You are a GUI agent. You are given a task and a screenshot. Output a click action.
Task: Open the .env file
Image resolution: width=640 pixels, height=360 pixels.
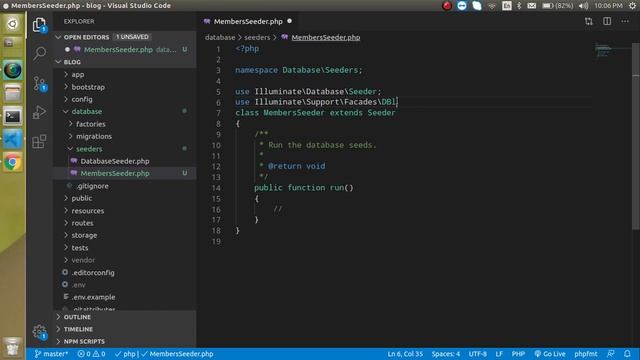[79, 284]
